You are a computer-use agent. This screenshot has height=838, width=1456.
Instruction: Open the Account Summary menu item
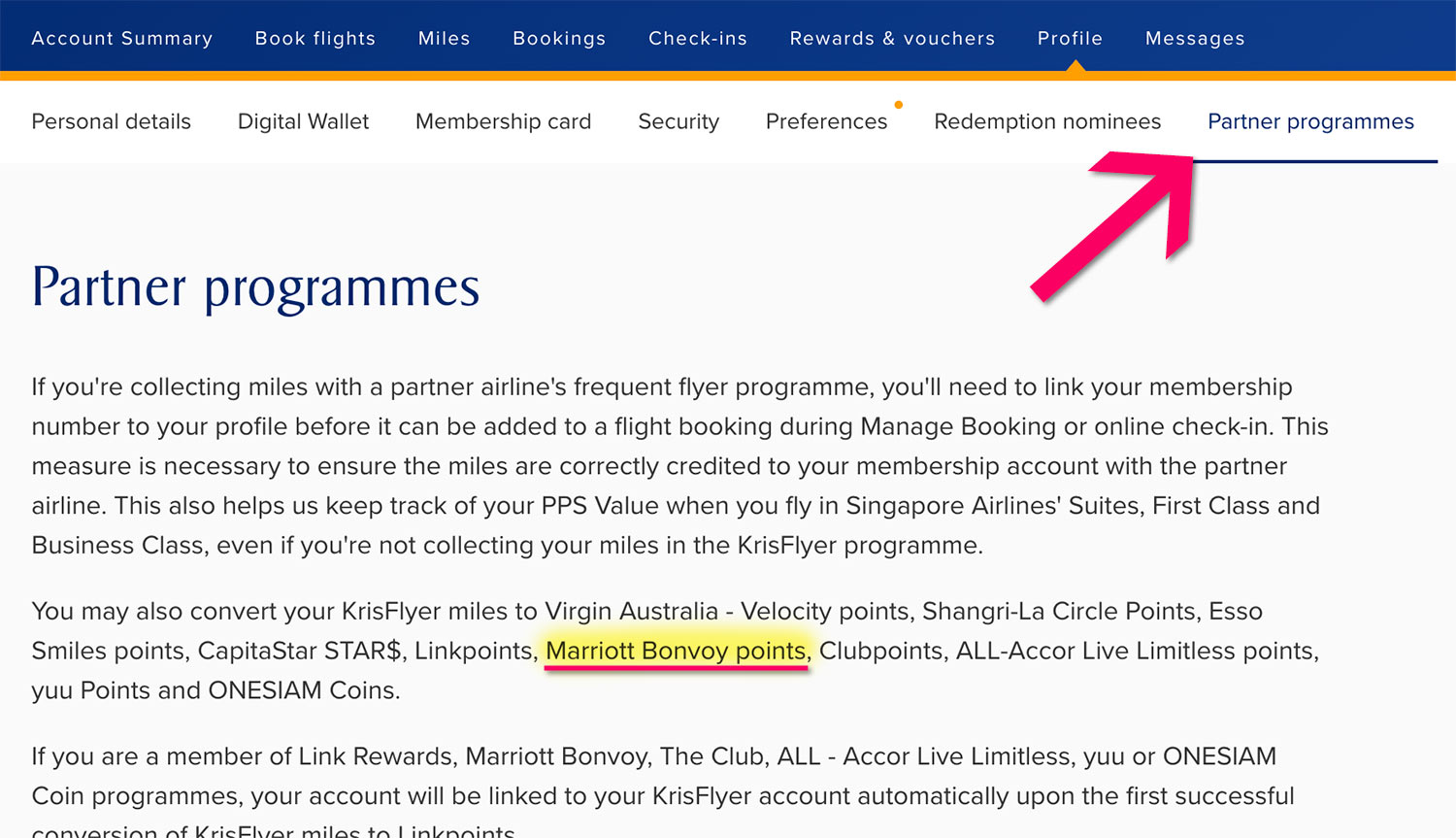[121, 38]
